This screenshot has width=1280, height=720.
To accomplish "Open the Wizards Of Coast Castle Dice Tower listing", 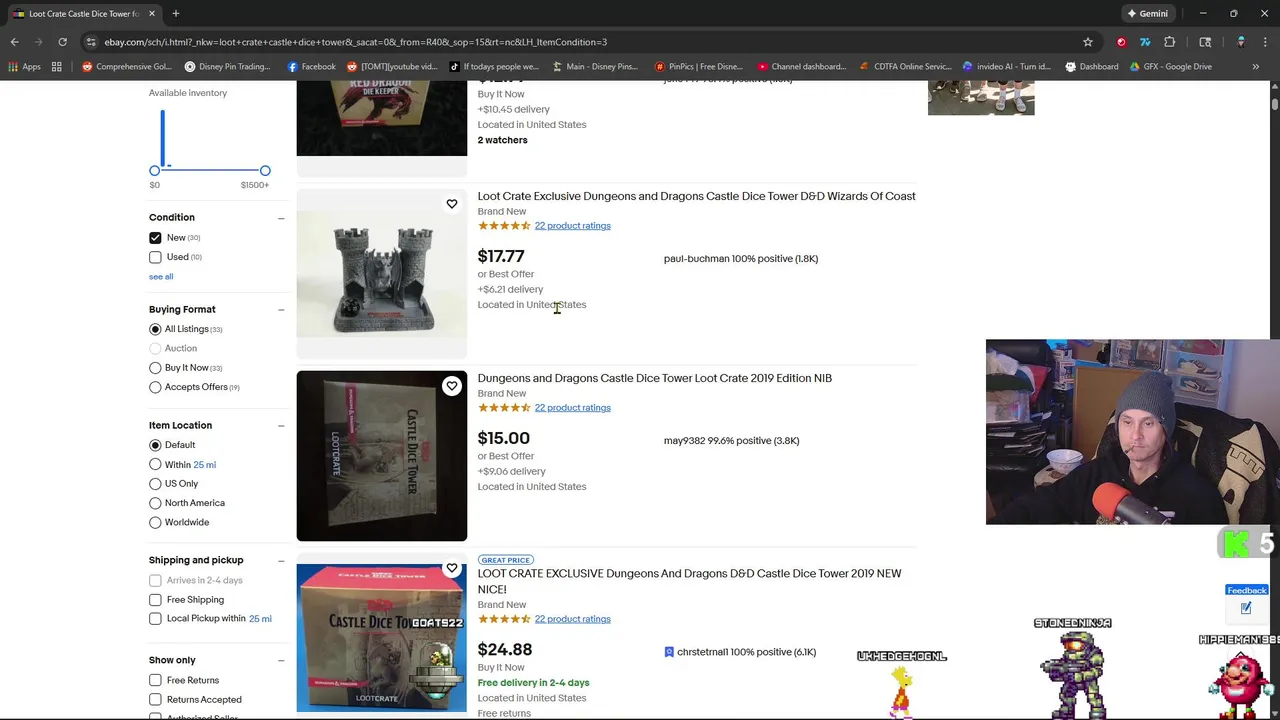I will (696, 196).
